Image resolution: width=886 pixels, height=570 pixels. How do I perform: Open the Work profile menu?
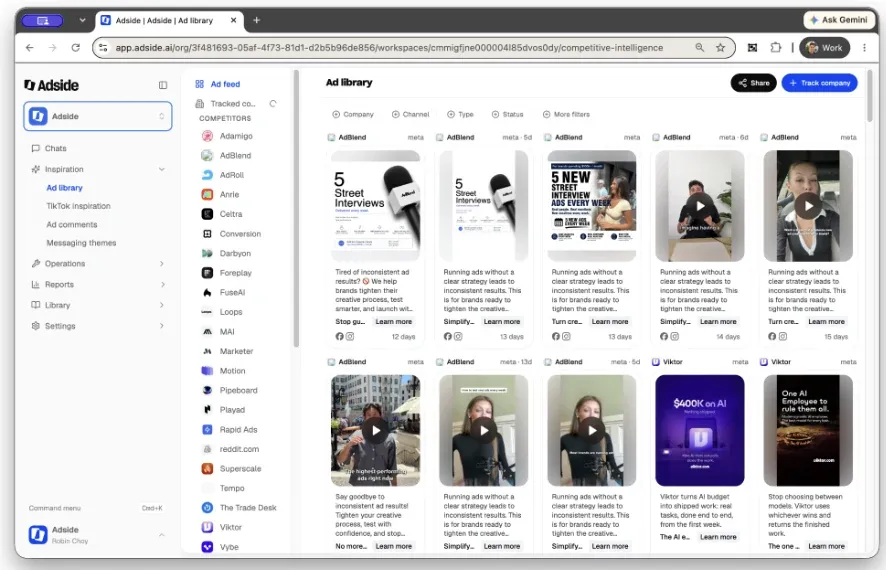tap(824, 48)
